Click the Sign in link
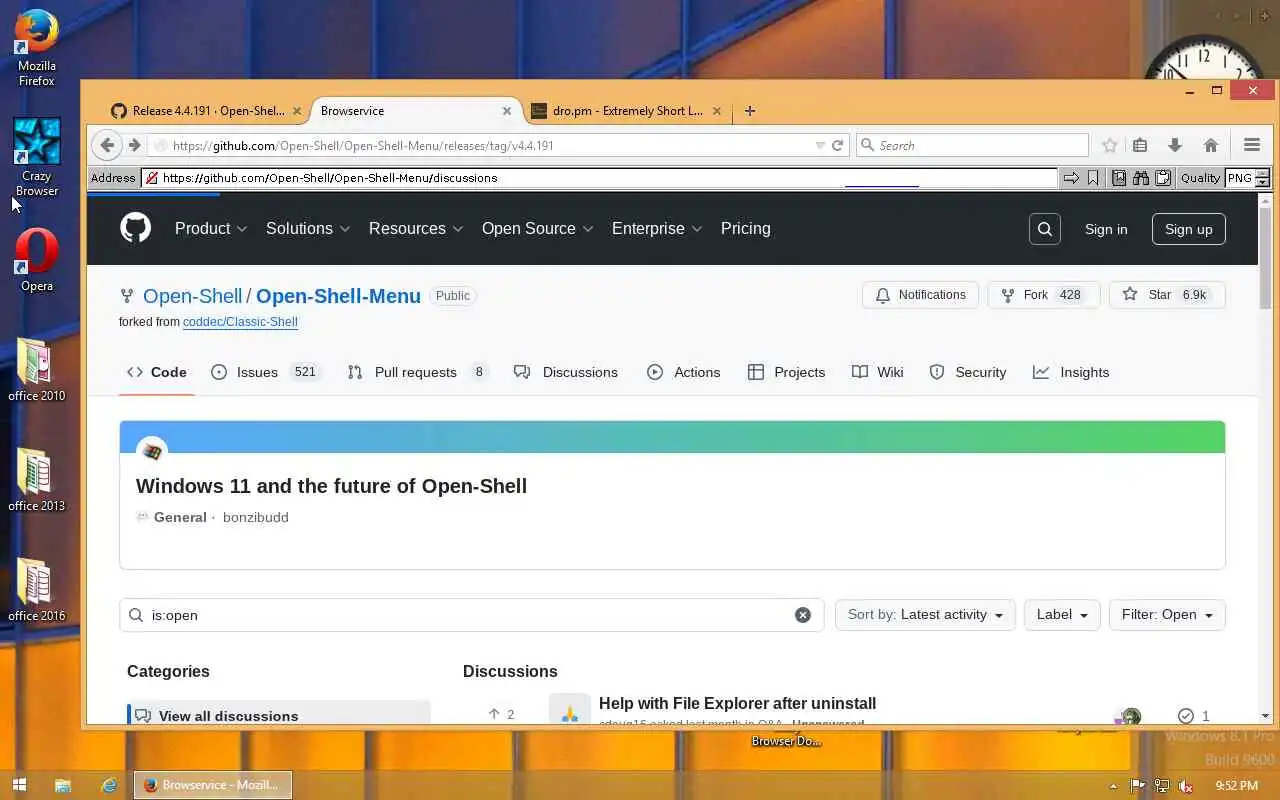The width and height of the screenshot is (1280, 800). tap(1106, 229)
